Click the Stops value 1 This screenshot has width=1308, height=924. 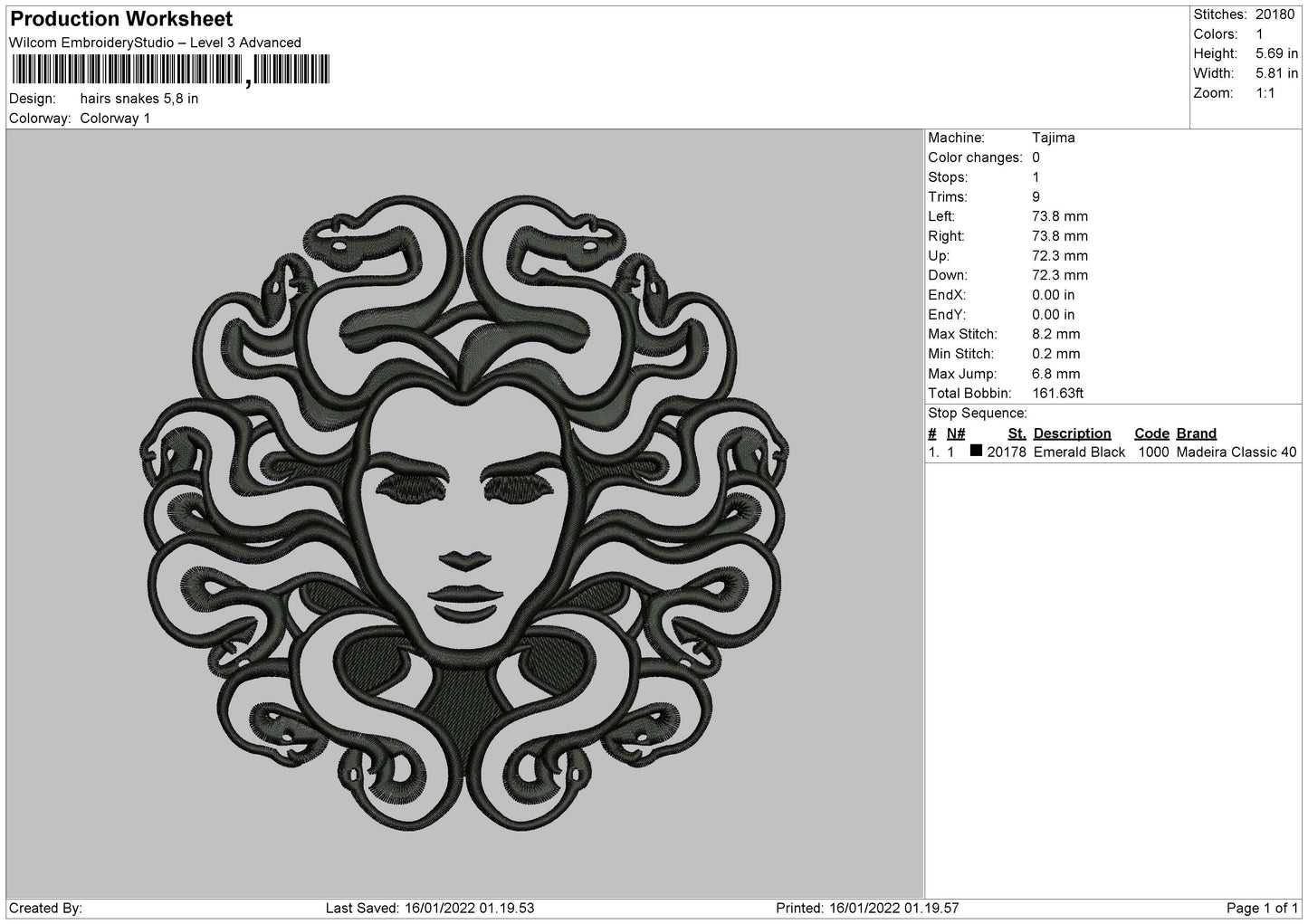[1036, 177]
